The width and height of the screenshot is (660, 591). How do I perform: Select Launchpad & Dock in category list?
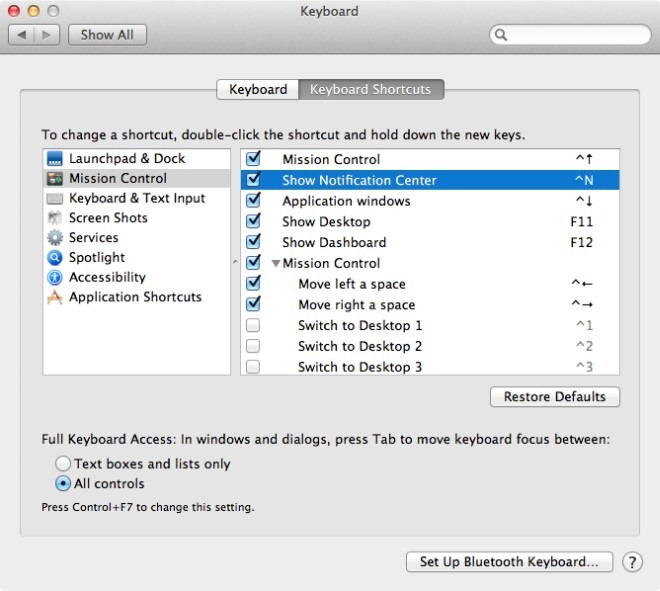coord(136,159)
